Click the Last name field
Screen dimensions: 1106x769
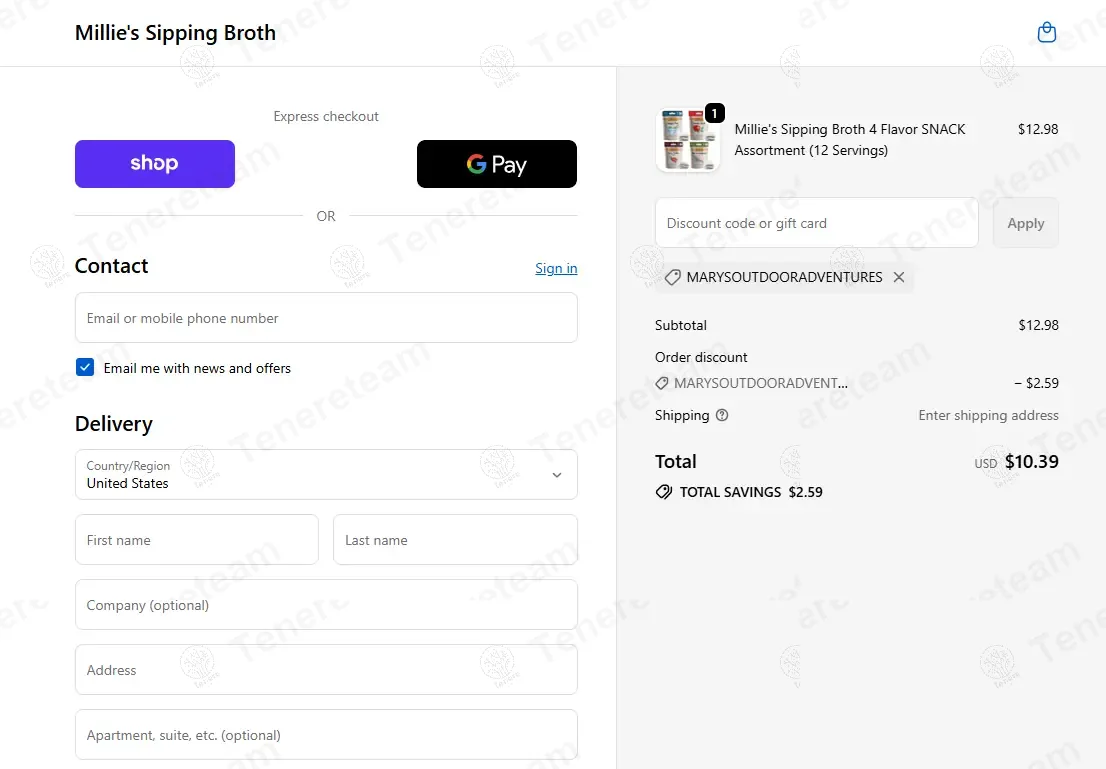point(455,540)
